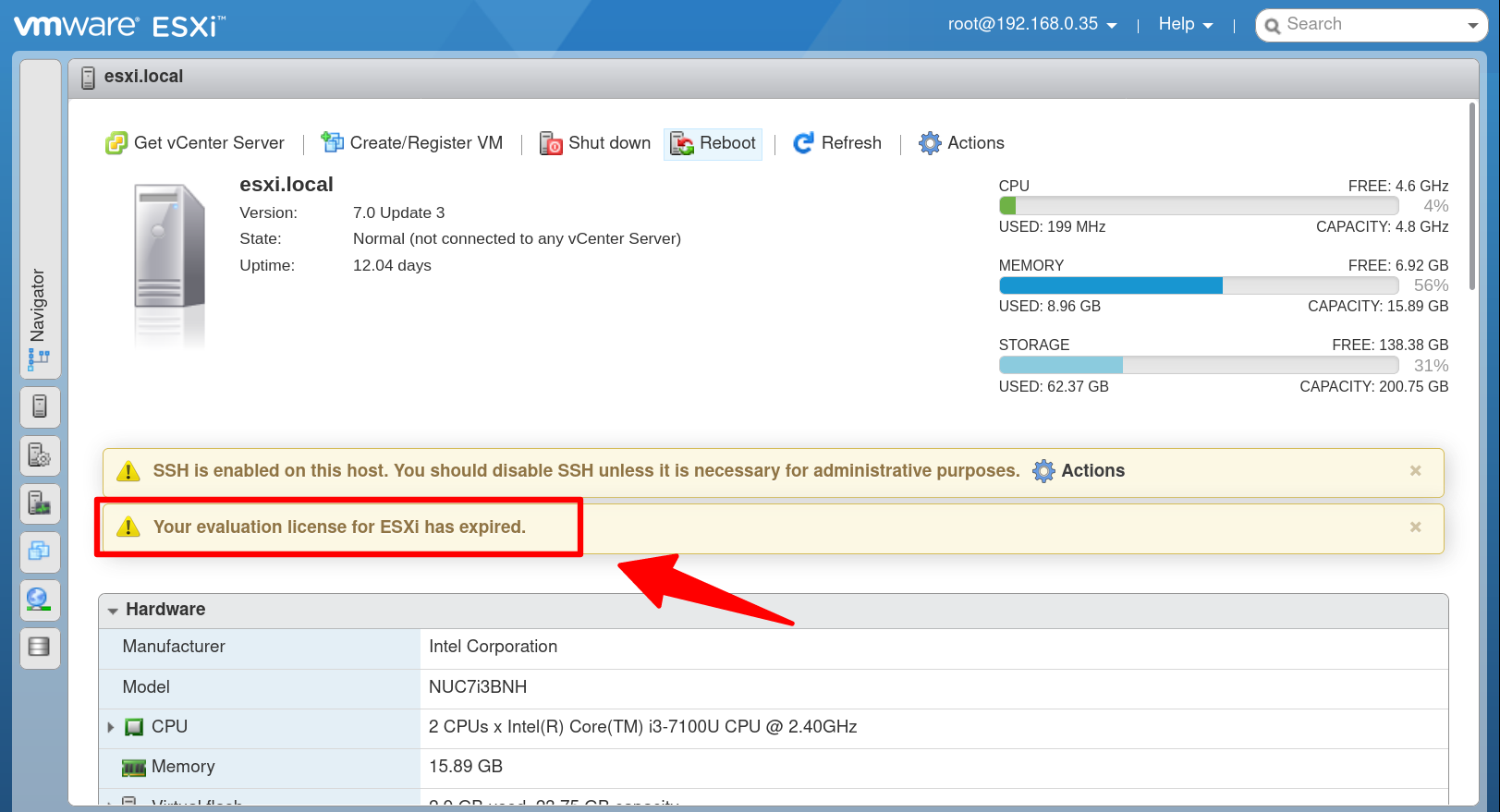Open the Actions gear menu in toolbar

[961, 143]
